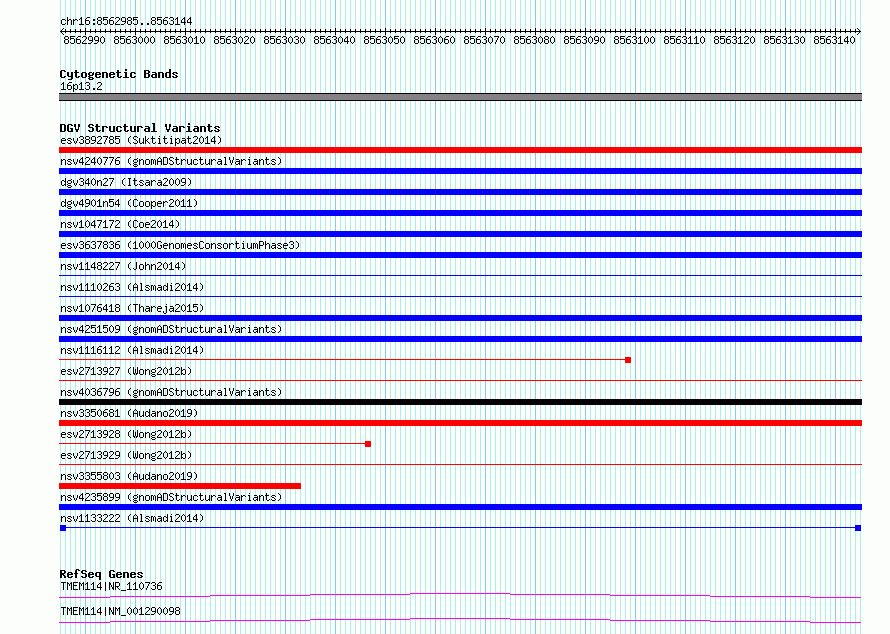Open nsv1076418 (Thareja2015) label

click(x=132, y=308)
